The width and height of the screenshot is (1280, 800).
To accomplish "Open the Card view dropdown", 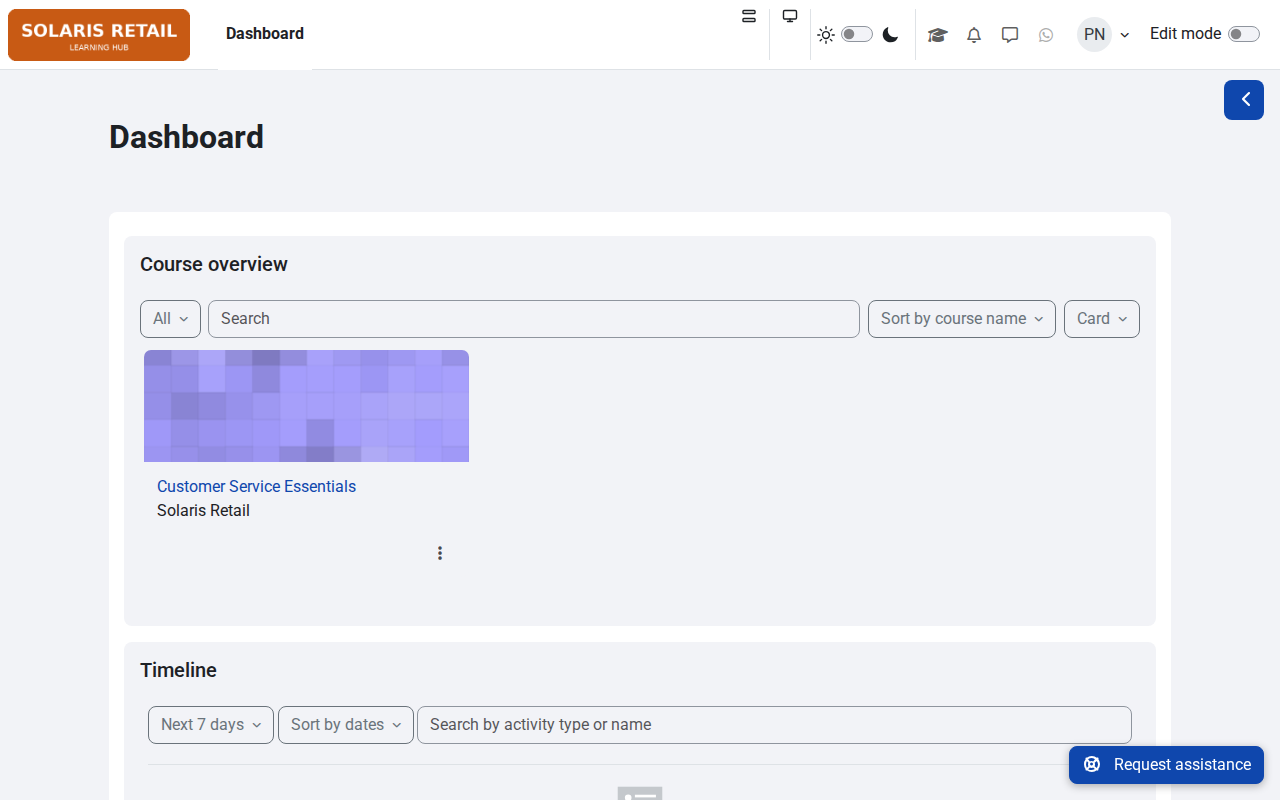I will tap(1102, 319).
